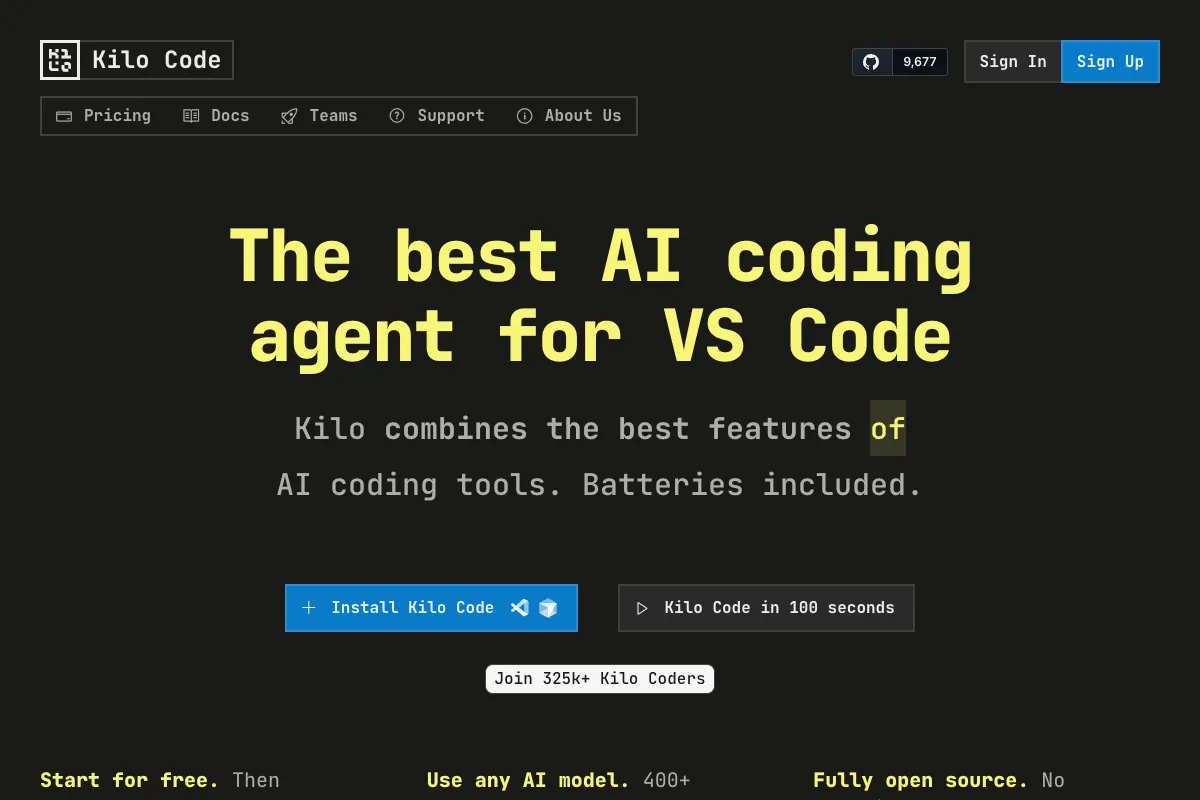The width and height of the screenshot is (1200, 800).
Task: Click the plus icon on the Install button
Action: [309, 608]
